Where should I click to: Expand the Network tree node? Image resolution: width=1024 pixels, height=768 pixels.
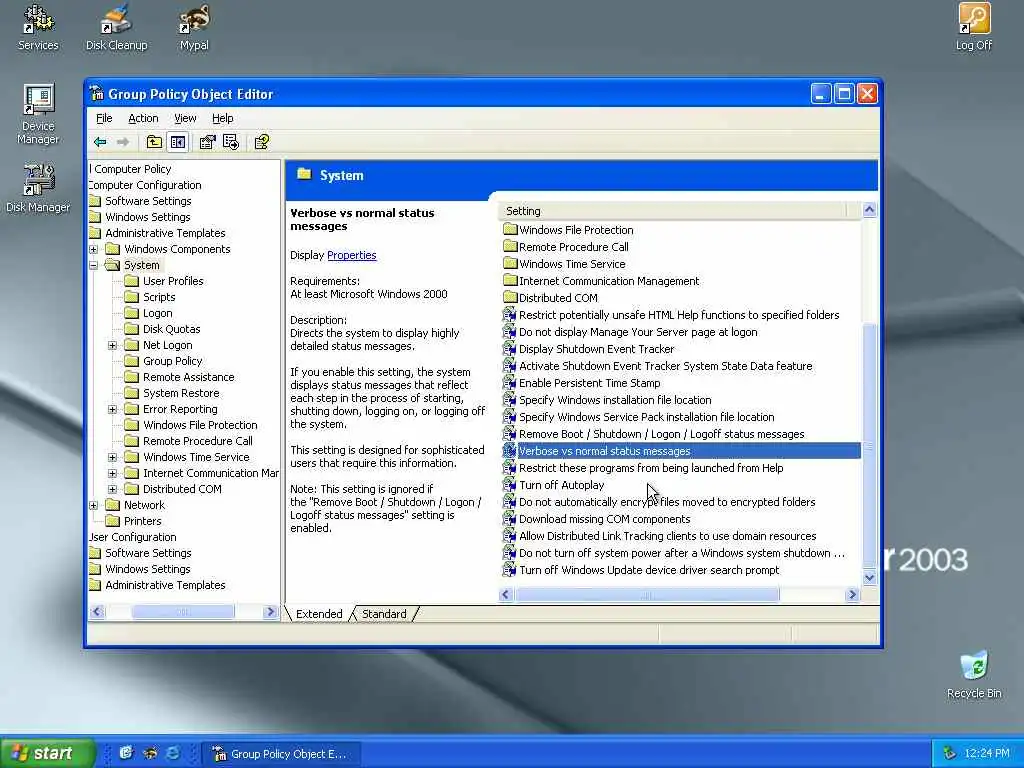93,505
